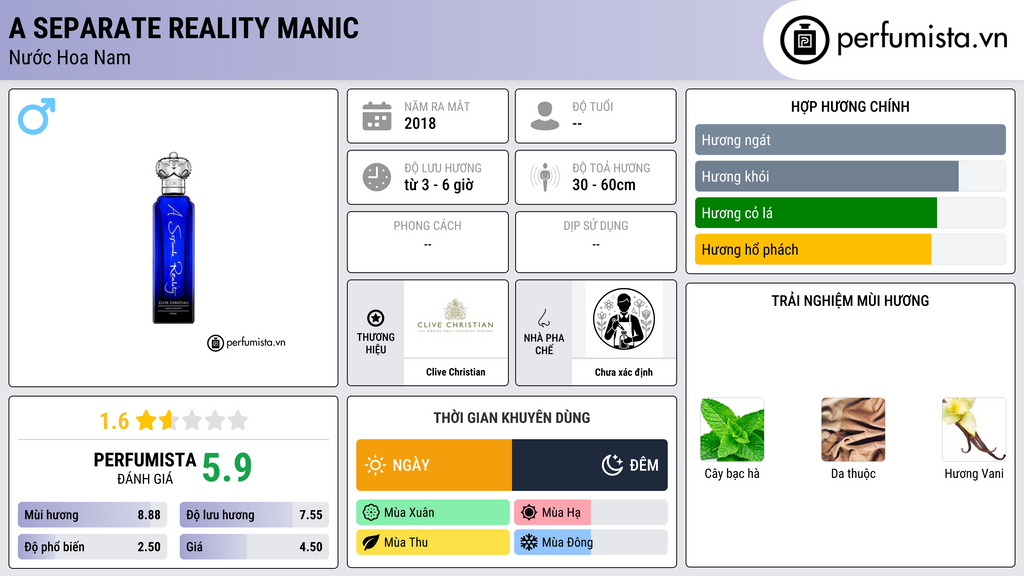
Task: Click the Cây bạc hà caption
Action: coord(732,473)
